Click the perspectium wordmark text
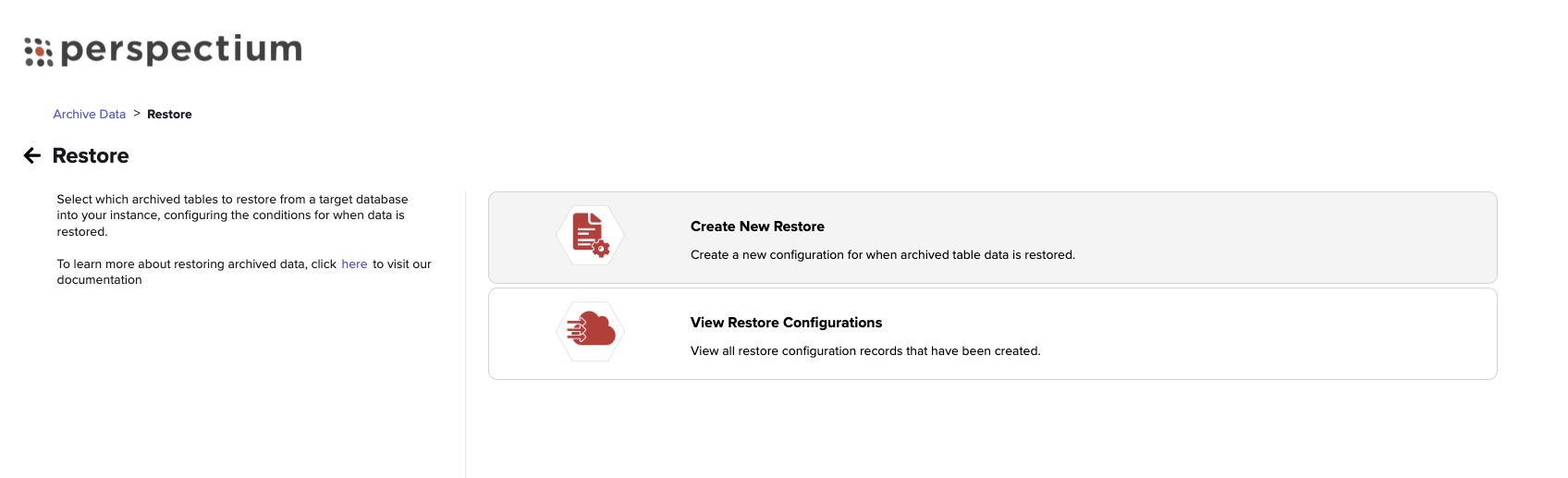The height and width of the screenshot is (478, 1568). [x=181, y=50]
